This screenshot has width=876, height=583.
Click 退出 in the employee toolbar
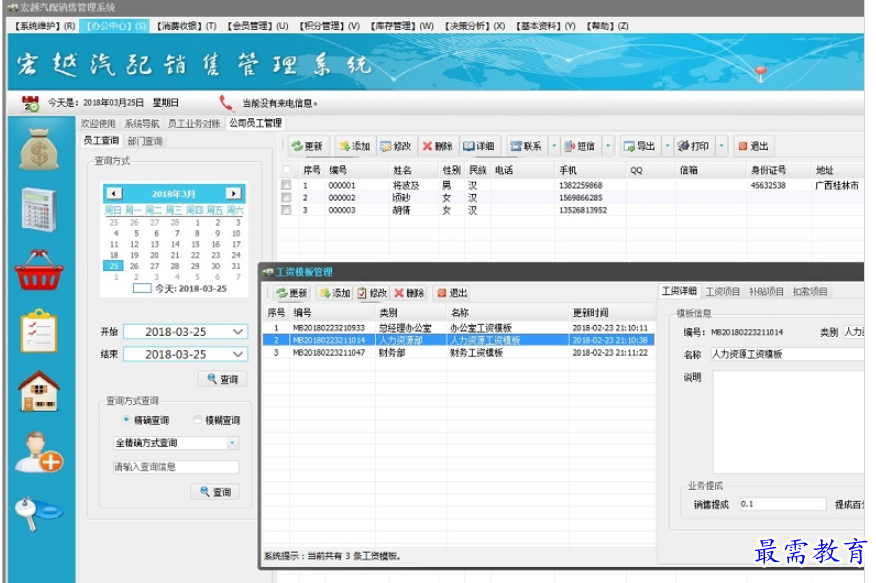click(x=753, y=146)
